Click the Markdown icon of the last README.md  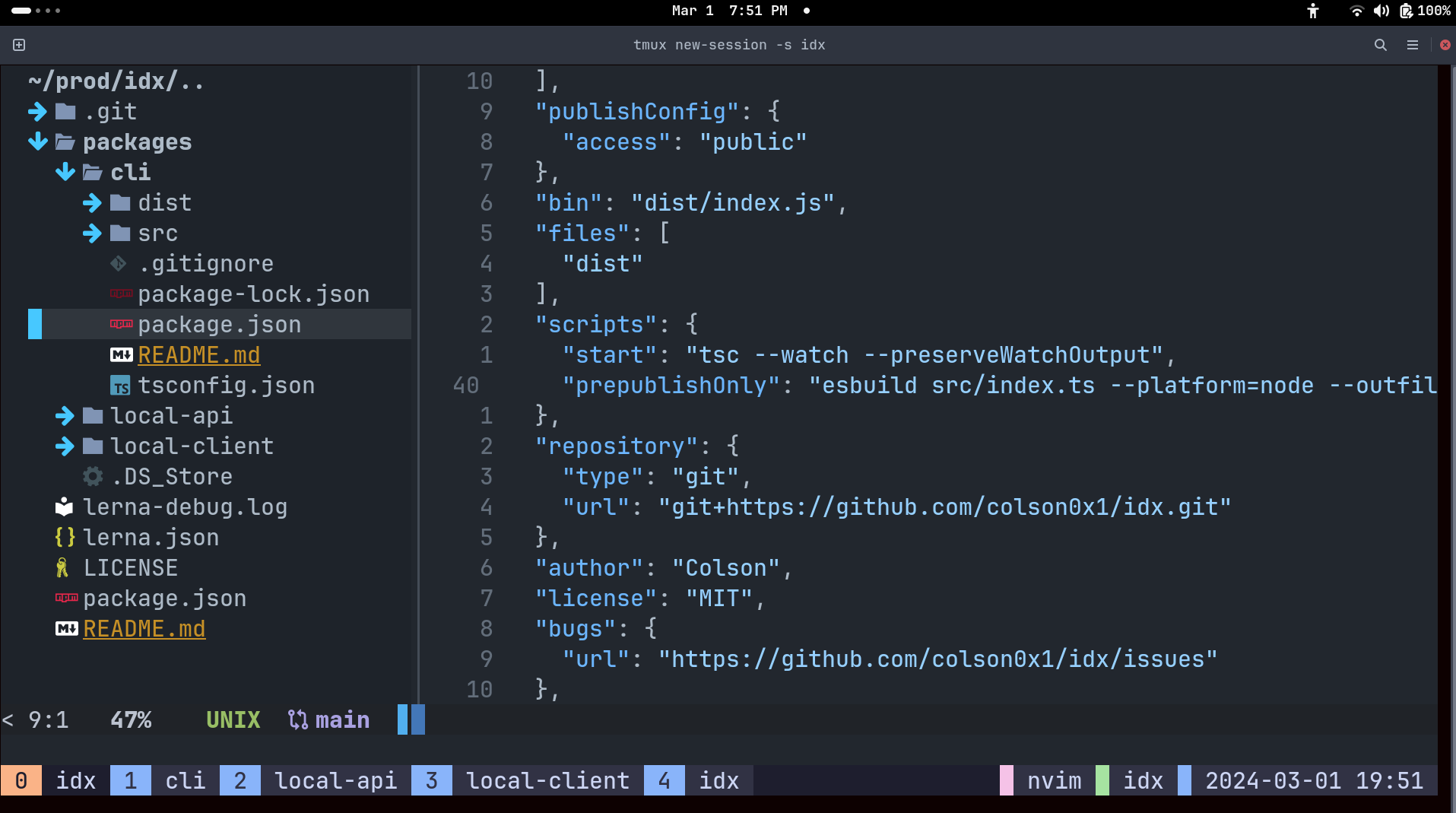coord(66,629)
